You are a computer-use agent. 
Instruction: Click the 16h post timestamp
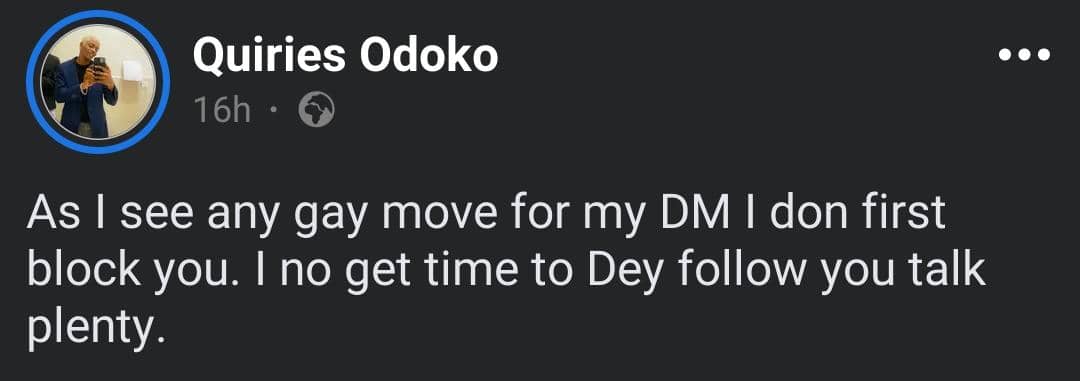point(222,111)
